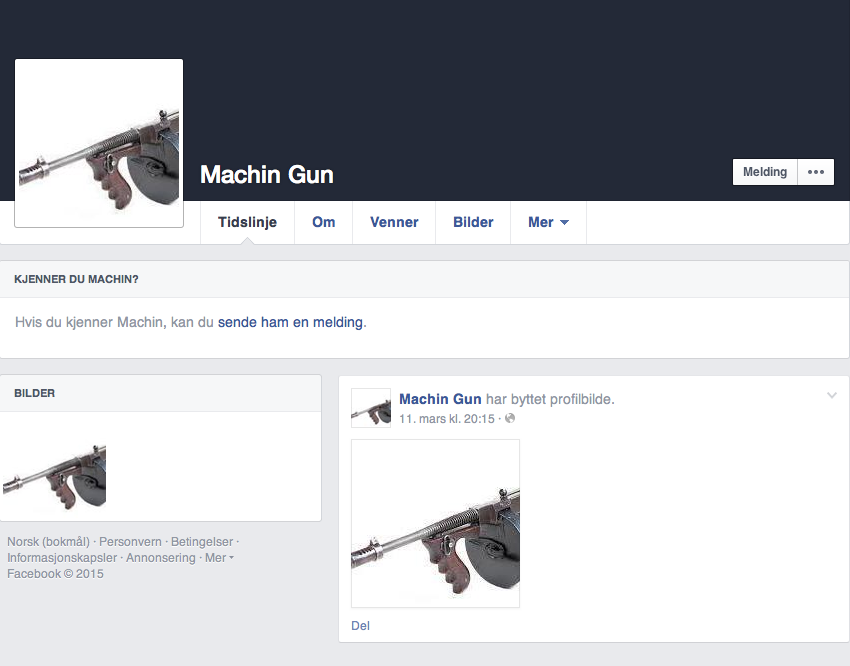This screenshot has height=666, width=850.
Task: Open the posted profile picture image
Action: click(x=435, y=523)
